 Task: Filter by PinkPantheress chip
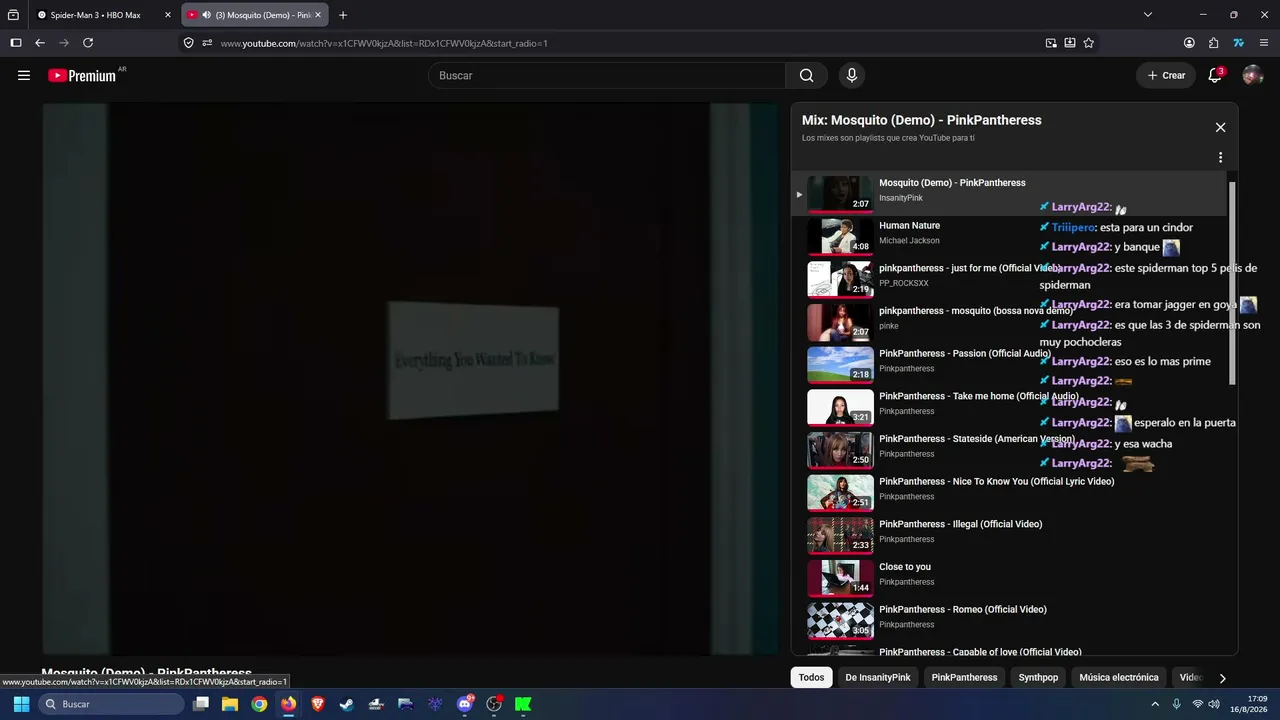tap(964, 677)
